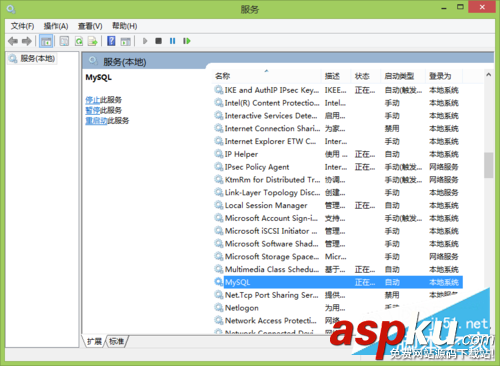Click the 禁用 startup type of Internet Connection Sharing
The width and height of the screenshot is (500, 366).
coord(392,129)
